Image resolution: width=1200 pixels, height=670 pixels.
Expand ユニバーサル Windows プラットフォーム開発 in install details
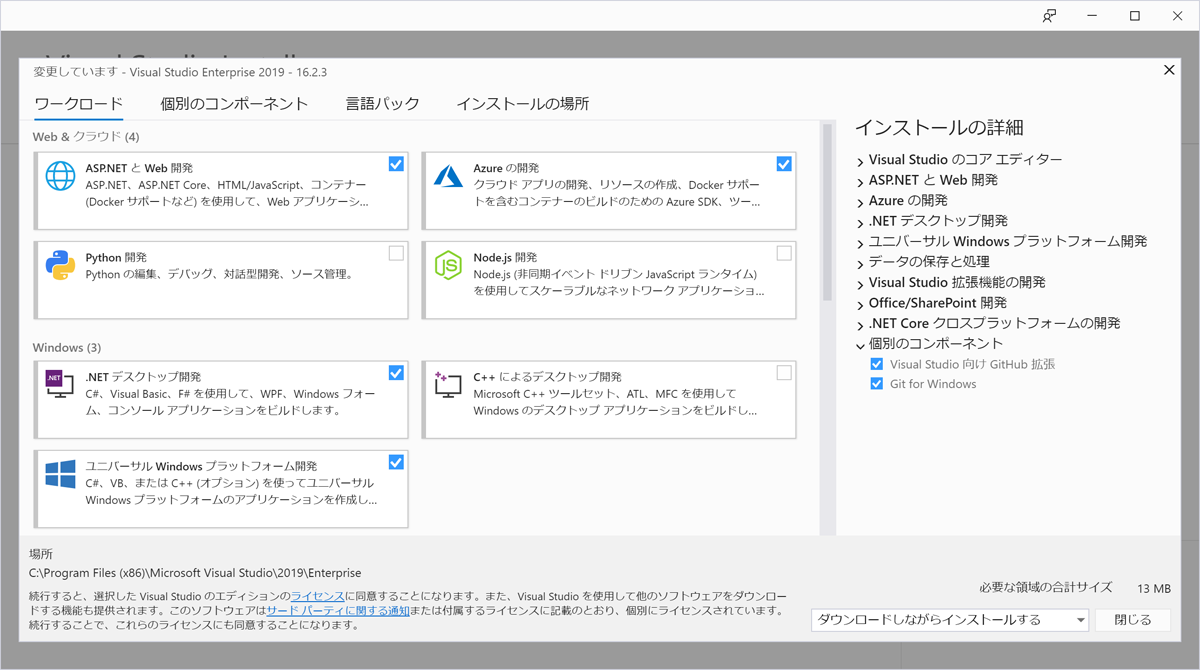point(860,242)
